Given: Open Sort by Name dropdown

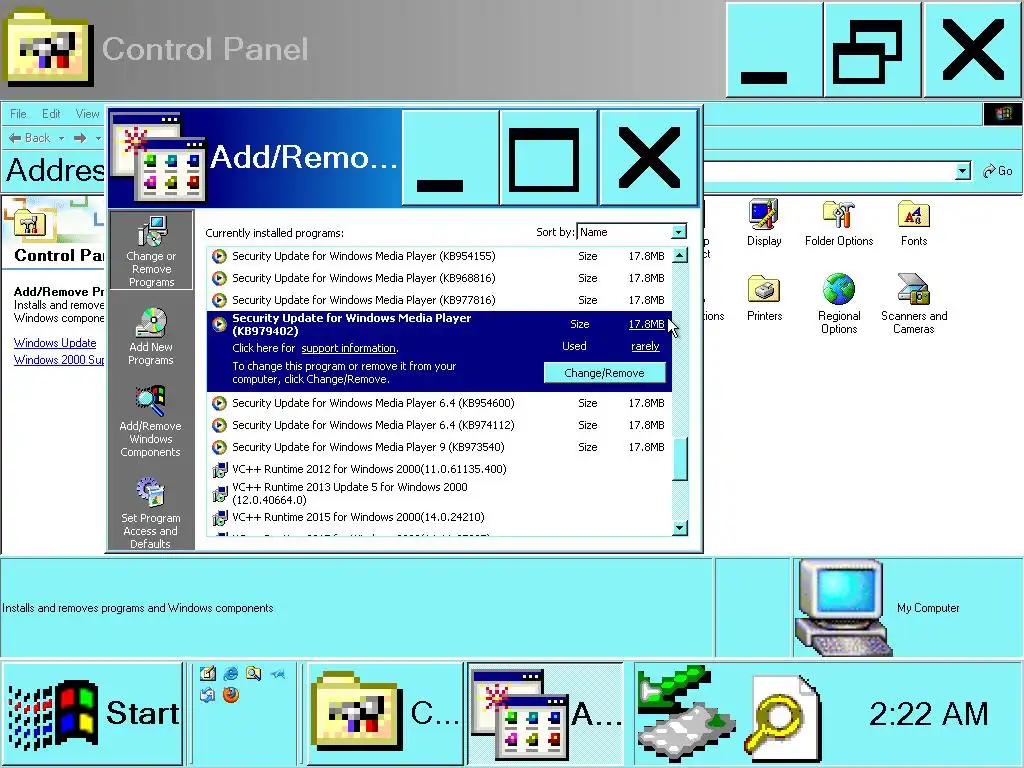Looking at the screenshot, I should pos(679,232).
